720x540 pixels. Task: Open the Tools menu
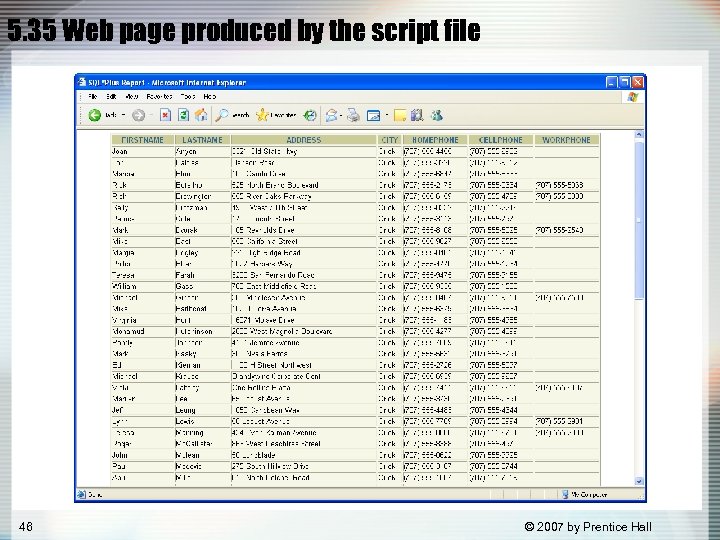(188, 96)
